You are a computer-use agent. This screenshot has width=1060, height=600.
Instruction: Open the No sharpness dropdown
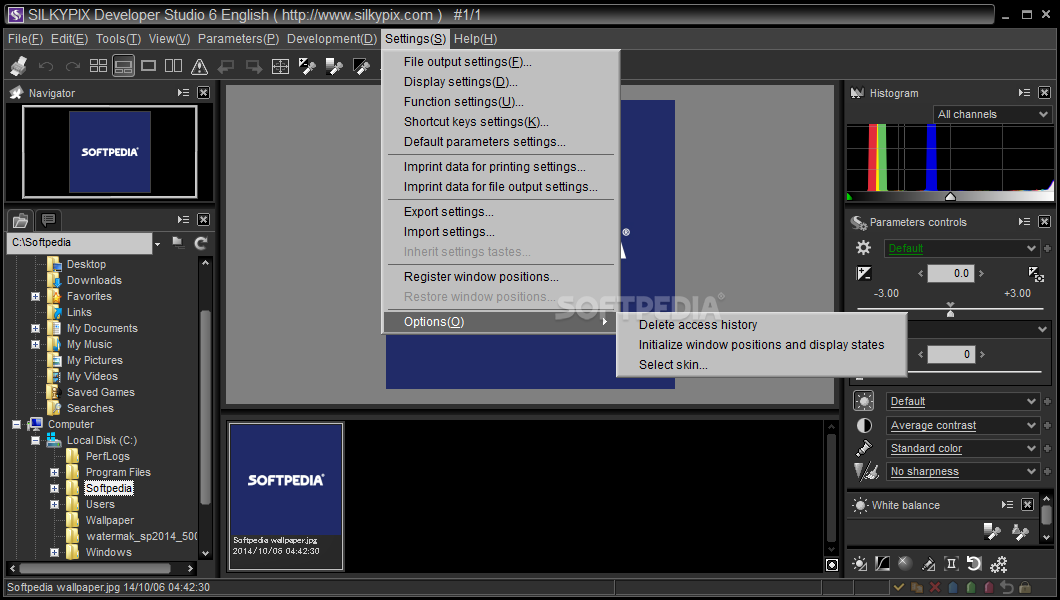click(961, 471)
